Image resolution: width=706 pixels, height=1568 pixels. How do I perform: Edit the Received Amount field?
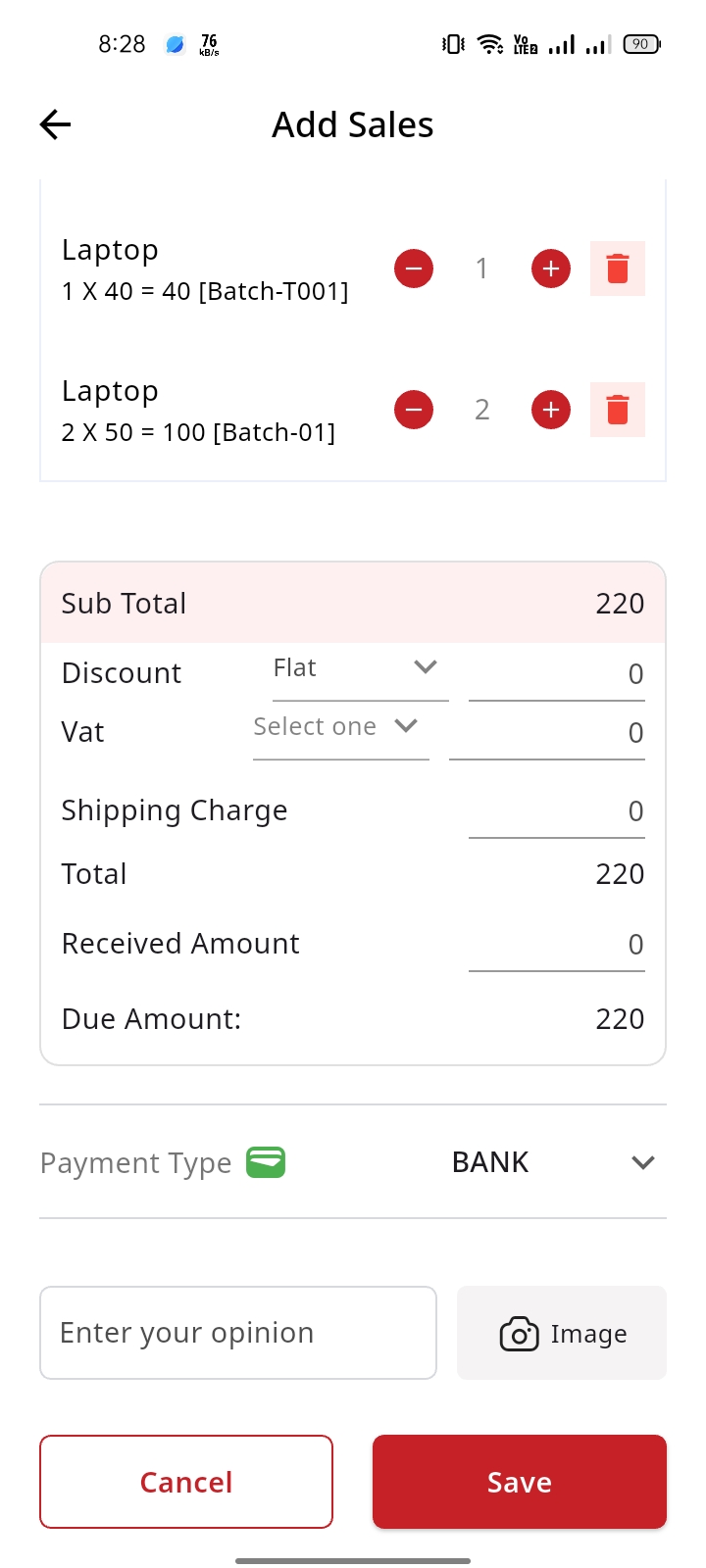[556, 945]
